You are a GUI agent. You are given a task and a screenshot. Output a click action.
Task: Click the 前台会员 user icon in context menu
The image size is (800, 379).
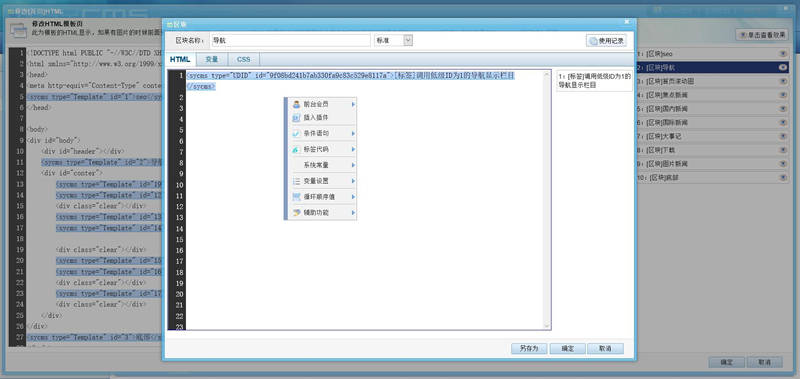[x=296, y=104]
